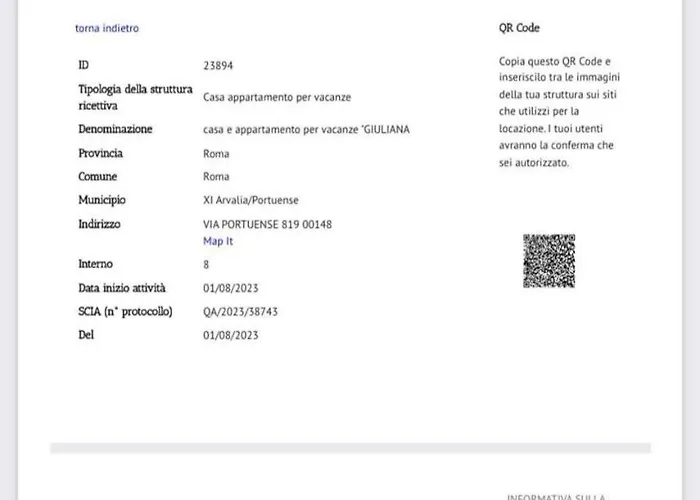Screen dimensions: 700x500
Task: Click the Comune value 'Roma'
Action: tap(216, 177)
